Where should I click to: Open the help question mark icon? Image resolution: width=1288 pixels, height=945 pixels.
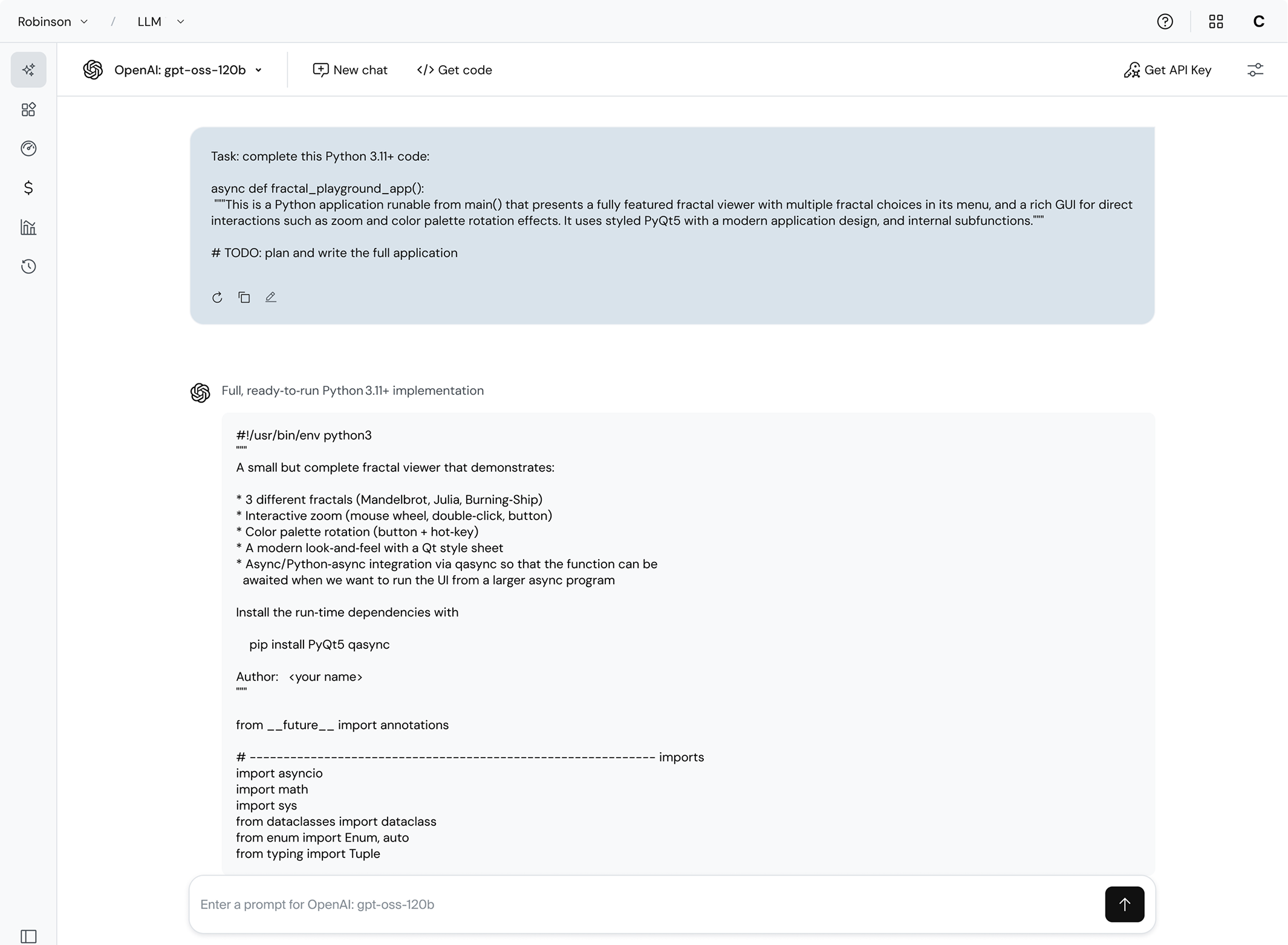click(1165, 22)
